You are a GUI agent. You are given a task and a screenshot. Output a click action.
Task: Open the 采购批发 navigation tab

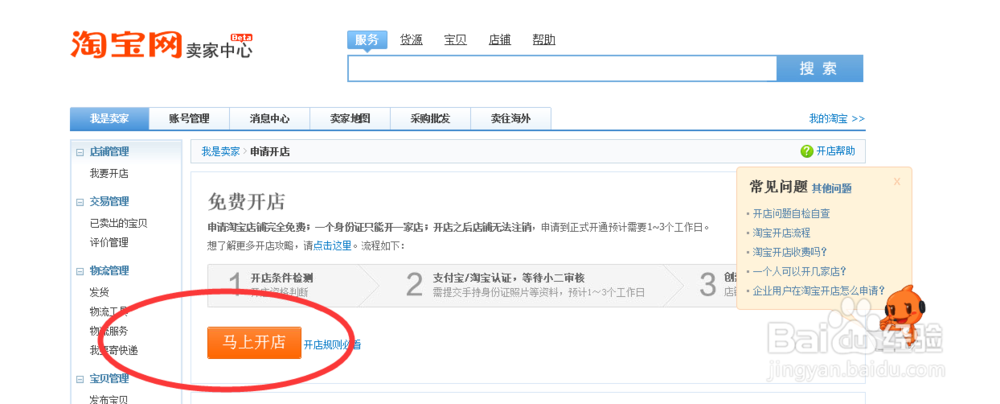(430, 119)
